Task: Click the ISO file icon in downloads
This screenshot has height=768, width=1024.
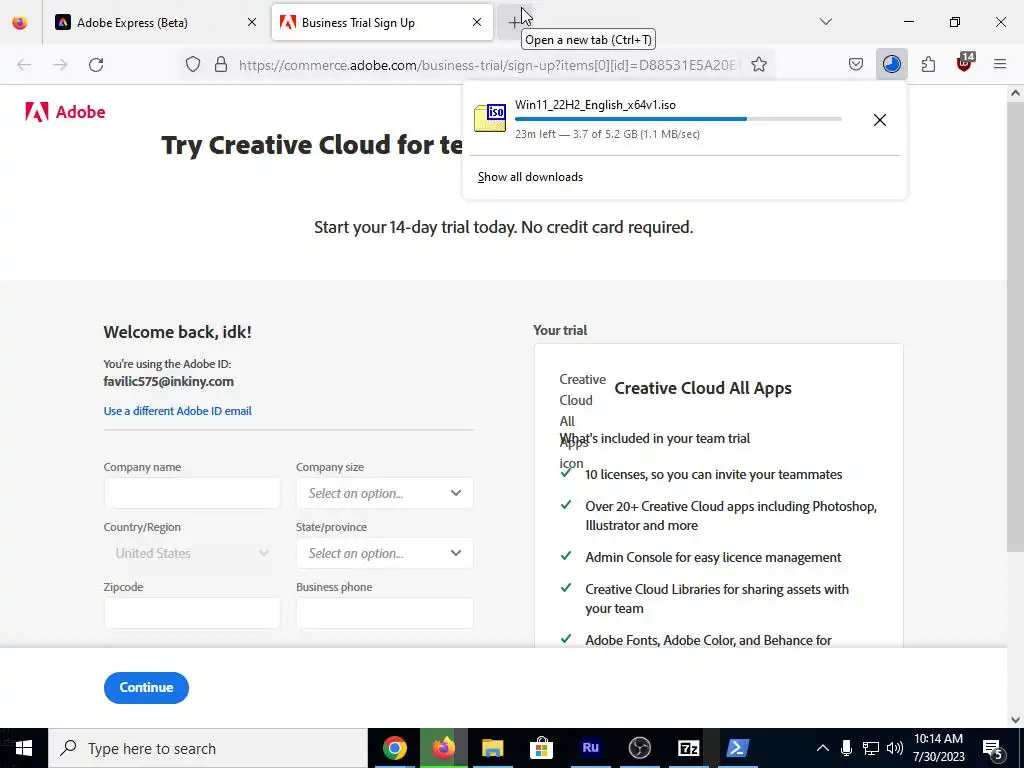Action: (x=490, y=118)
